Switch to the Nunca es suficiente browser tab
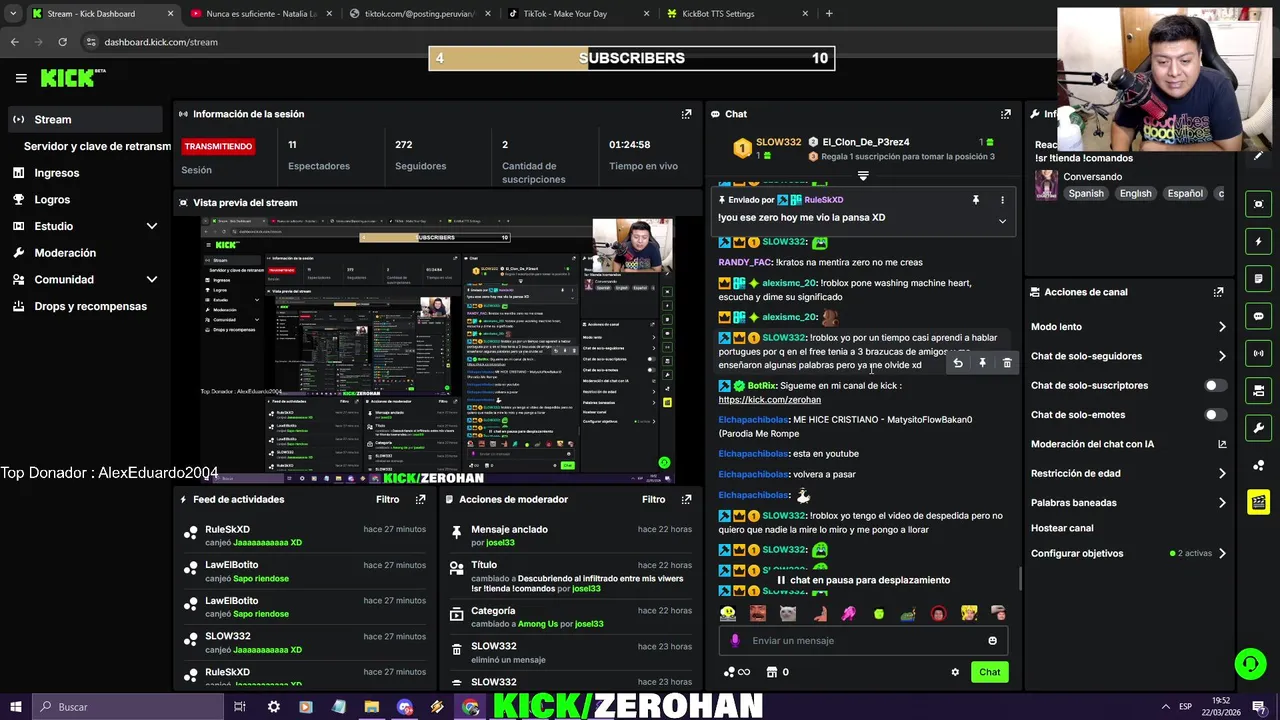This screenshot has height=720, width=1280. [258, 14]
